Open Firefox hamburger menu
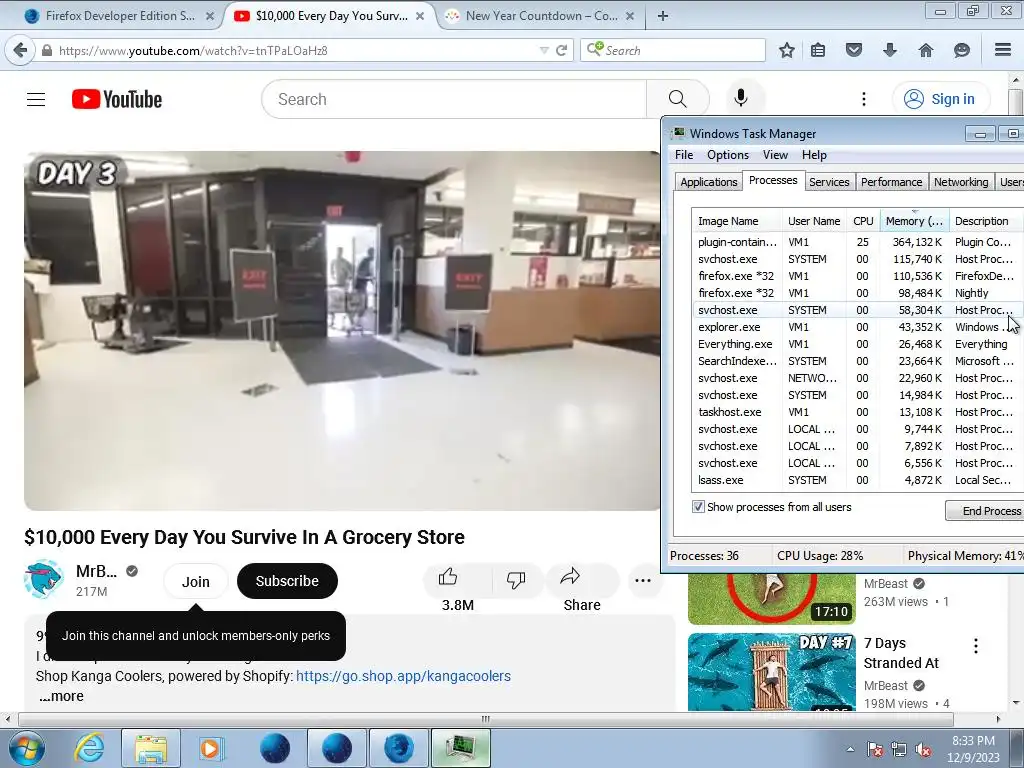The width and height of the screenshot is (1024, 768). coord(1002,50)
